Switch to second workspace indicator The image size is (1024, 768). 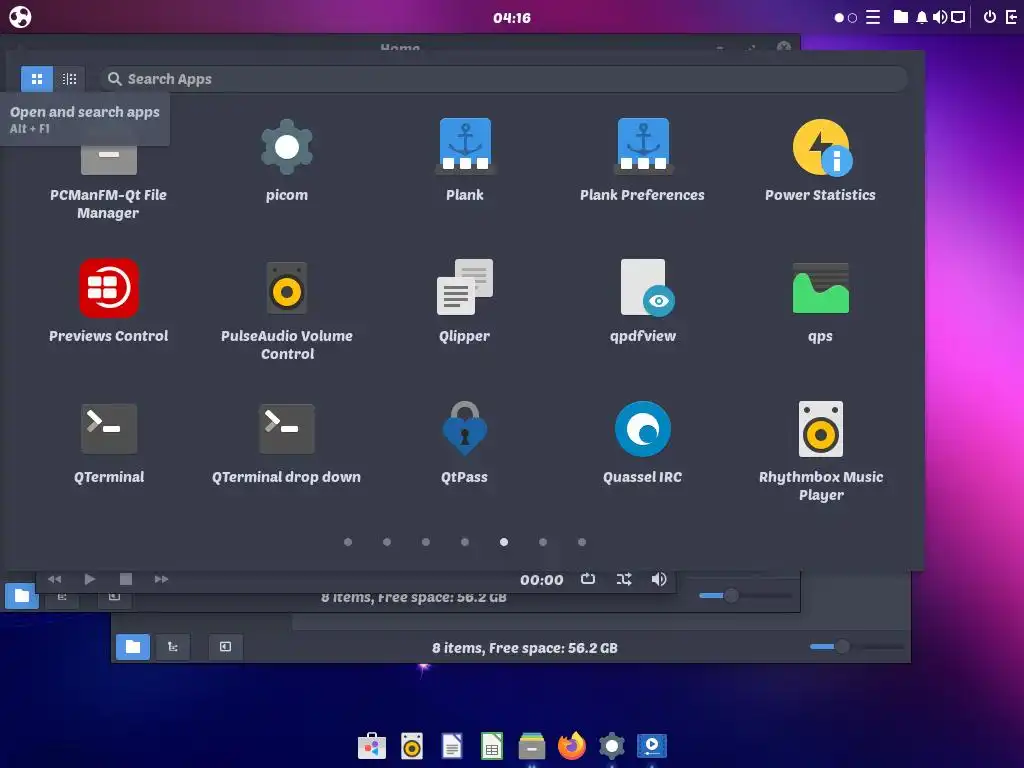coord(852,18)
